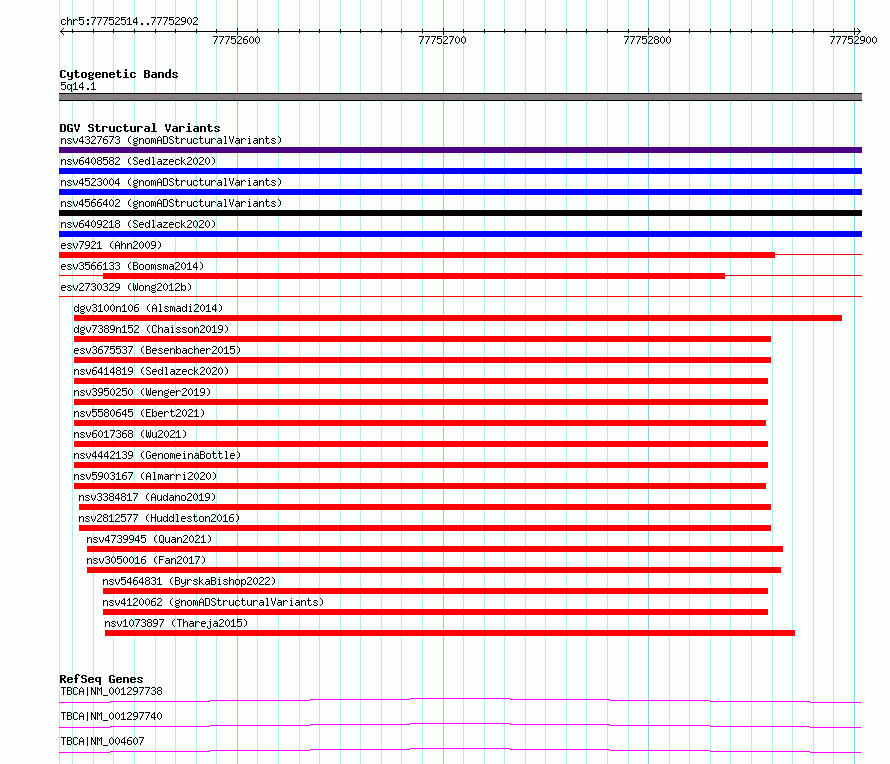Click the black bar under nsv4566402
890x764 pixels.
[460, 213]
